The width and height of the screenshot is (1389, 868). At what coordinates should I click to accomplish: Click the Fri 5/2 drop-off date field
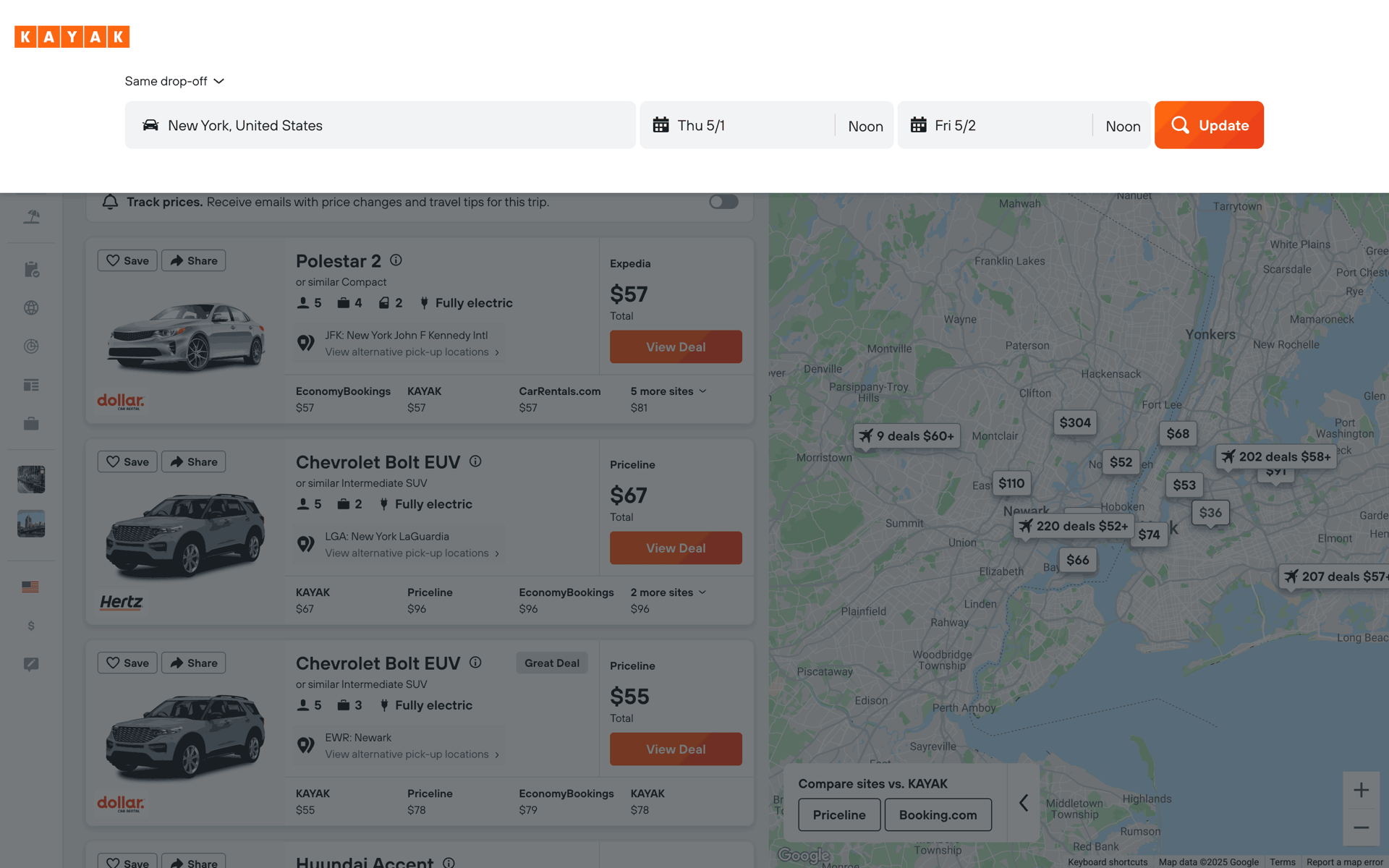click(x=995, y=125)
